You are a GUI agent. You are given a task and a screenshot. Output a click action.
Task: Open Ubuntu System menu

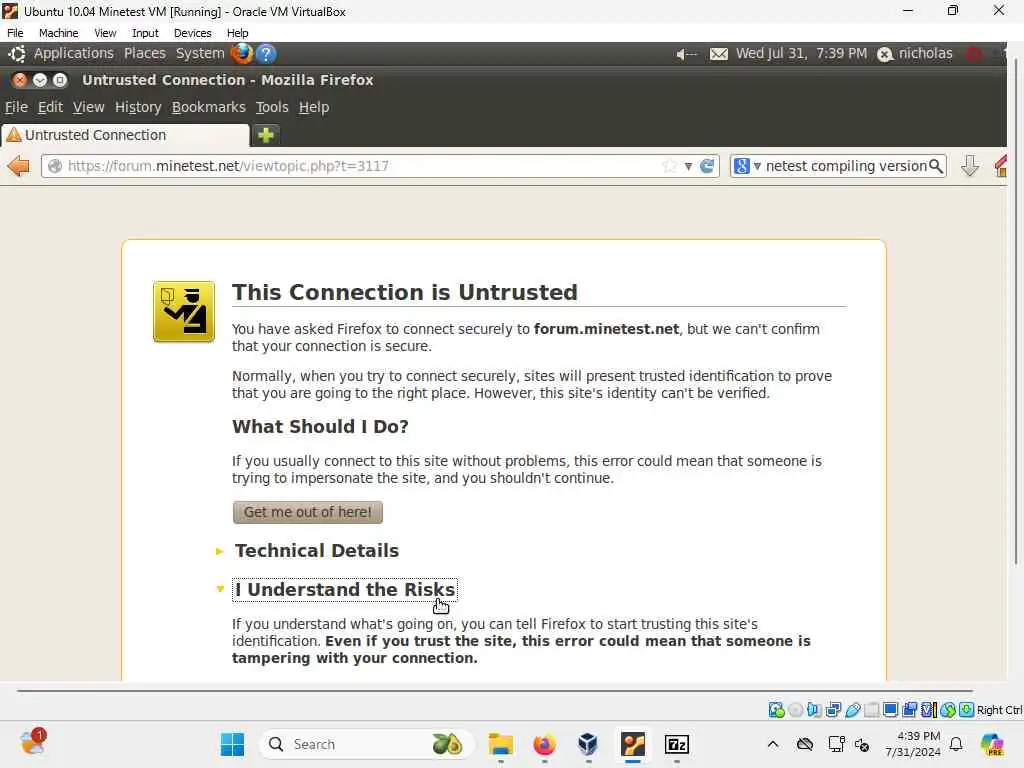click(x=200, y=54)
